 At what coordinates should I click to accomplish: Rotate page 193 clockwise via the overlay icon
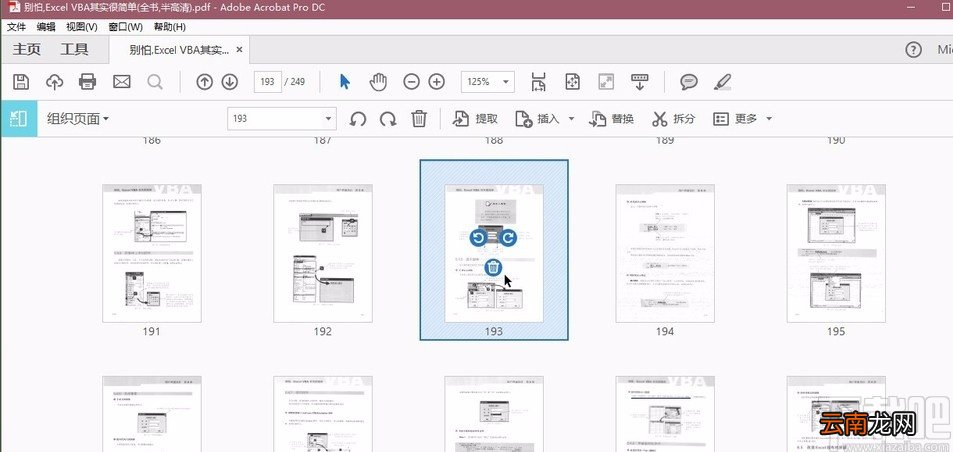pos(508,238)
